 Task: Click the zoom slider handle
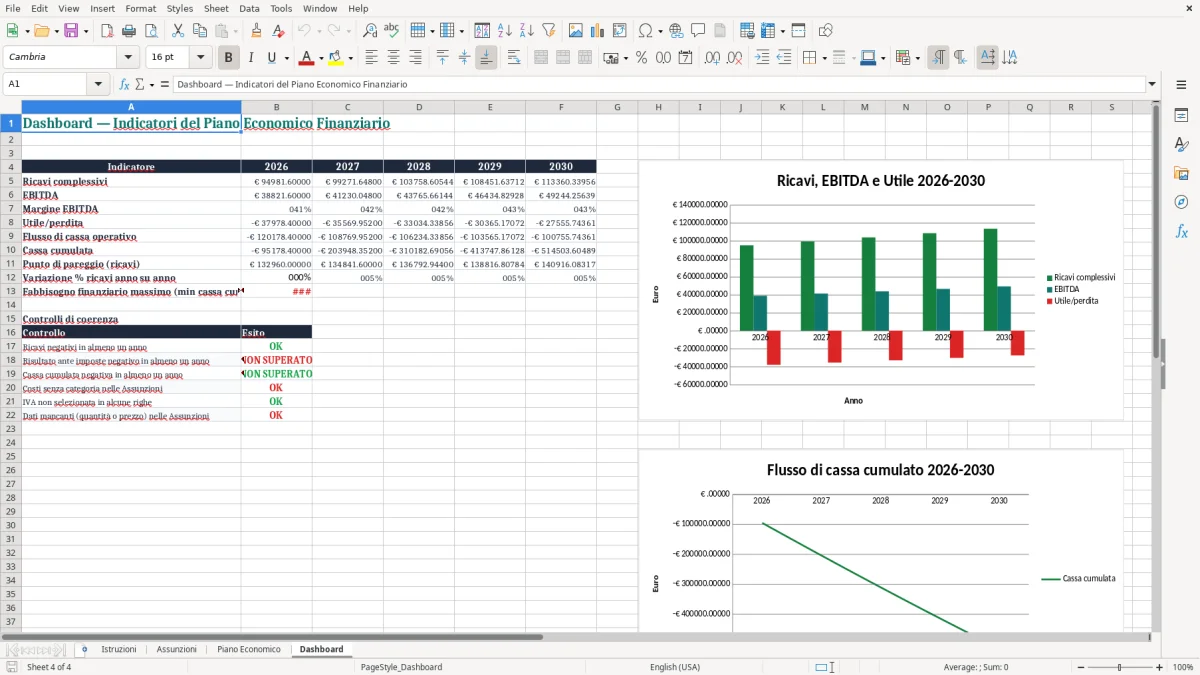point(1119,667)
